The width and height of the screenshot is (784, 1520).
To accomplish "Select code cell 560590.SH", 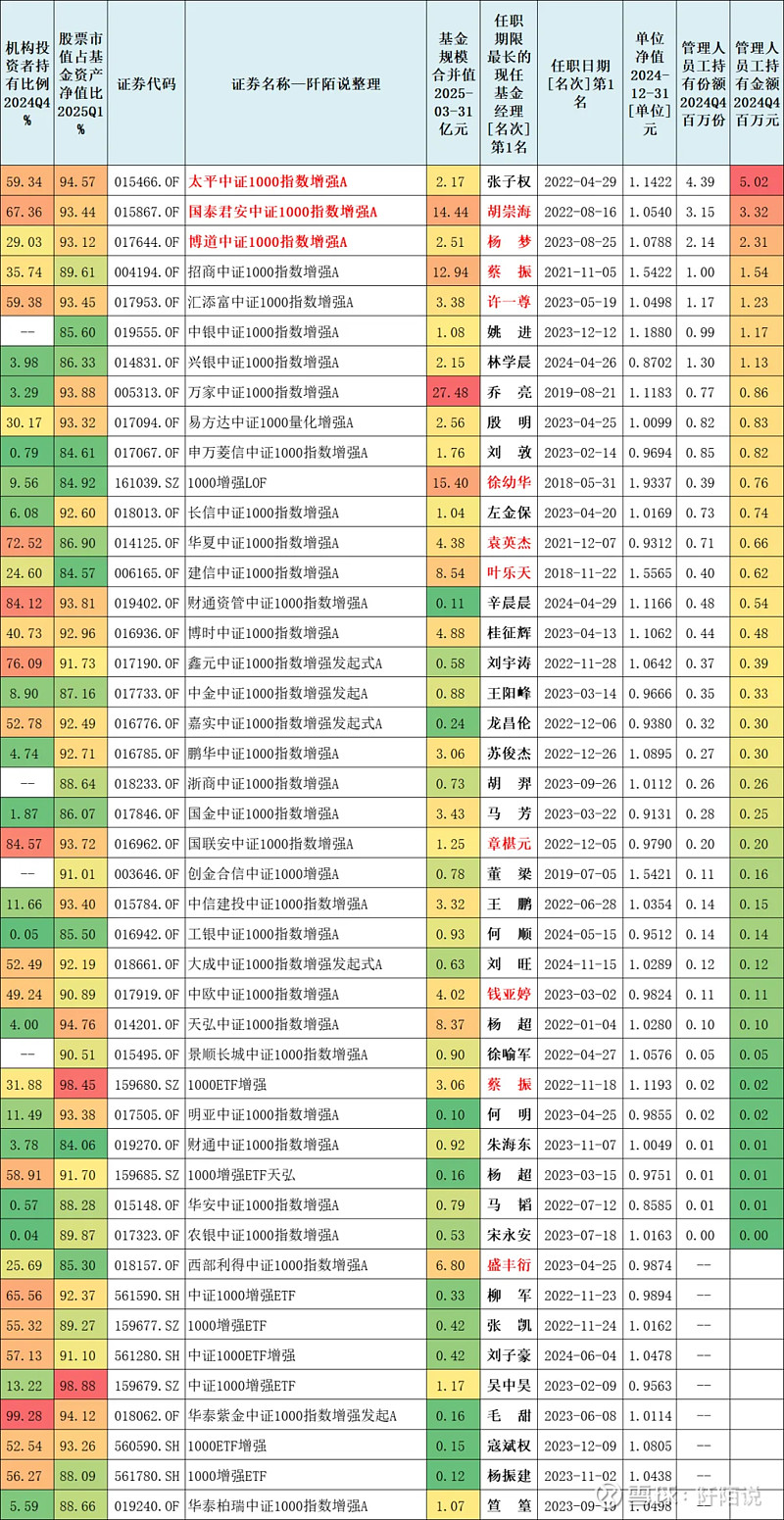I will (146, 1446).
